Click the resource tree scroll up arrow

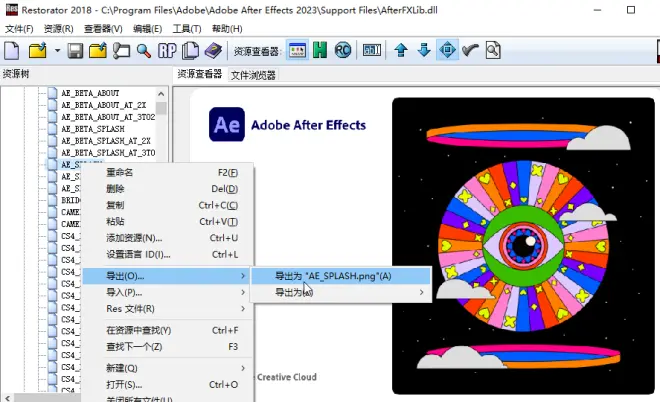click(x=161, y=93)
